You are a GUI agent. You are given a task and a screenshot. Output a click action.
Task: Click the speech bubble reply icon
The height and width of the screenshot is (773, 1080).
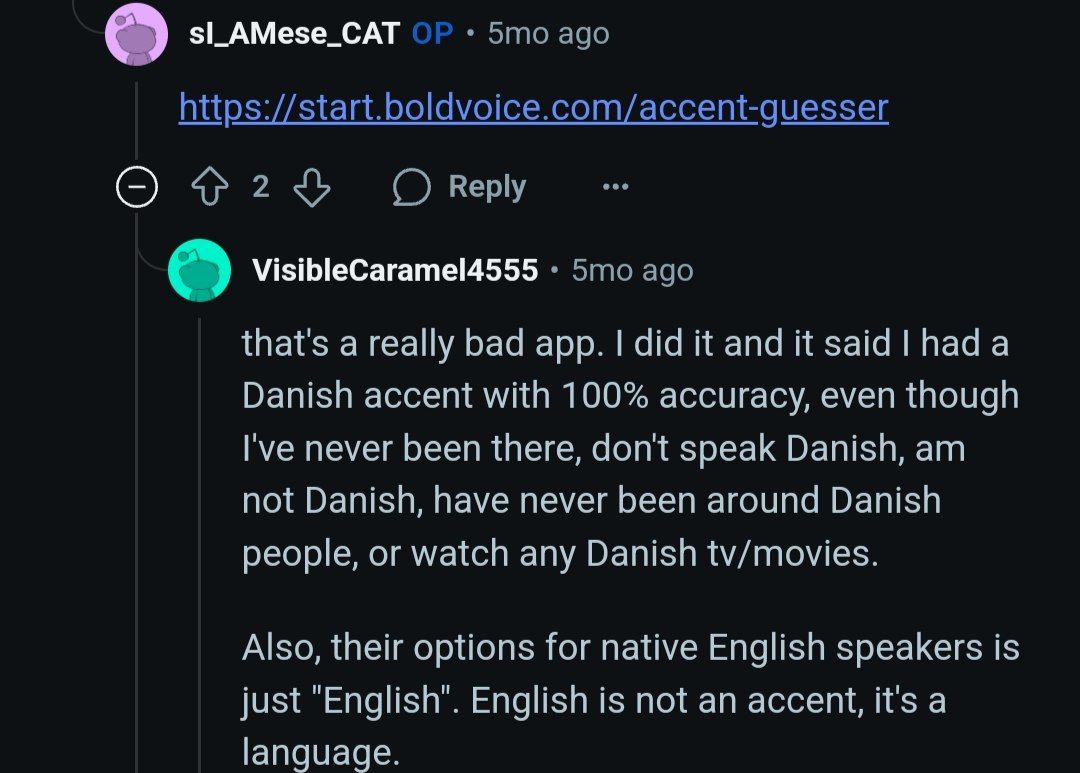[x=411, y=187]
